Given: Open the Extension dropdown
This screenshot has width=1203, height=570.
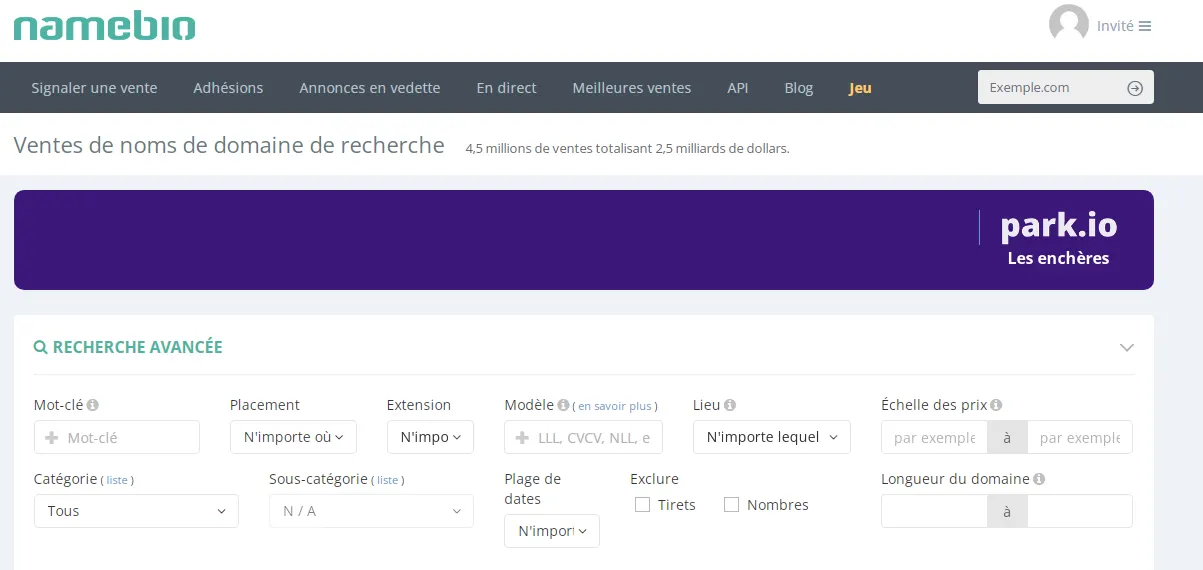Looking at the screenshot, I should 430,437.
